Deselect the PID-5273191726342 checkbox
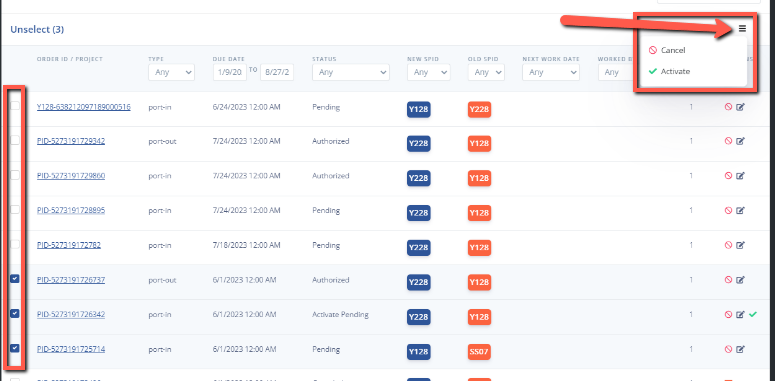The width and height of the screenshot is (775, 381). pos(15,313)
